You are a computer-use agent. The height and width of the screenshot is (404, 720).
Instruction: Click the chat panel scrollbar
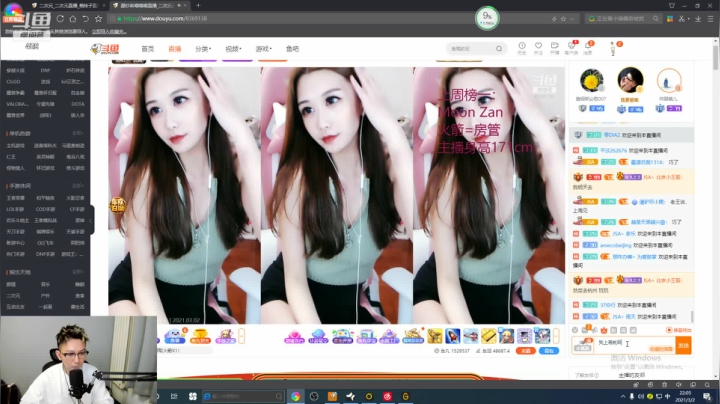coord(692,316)
